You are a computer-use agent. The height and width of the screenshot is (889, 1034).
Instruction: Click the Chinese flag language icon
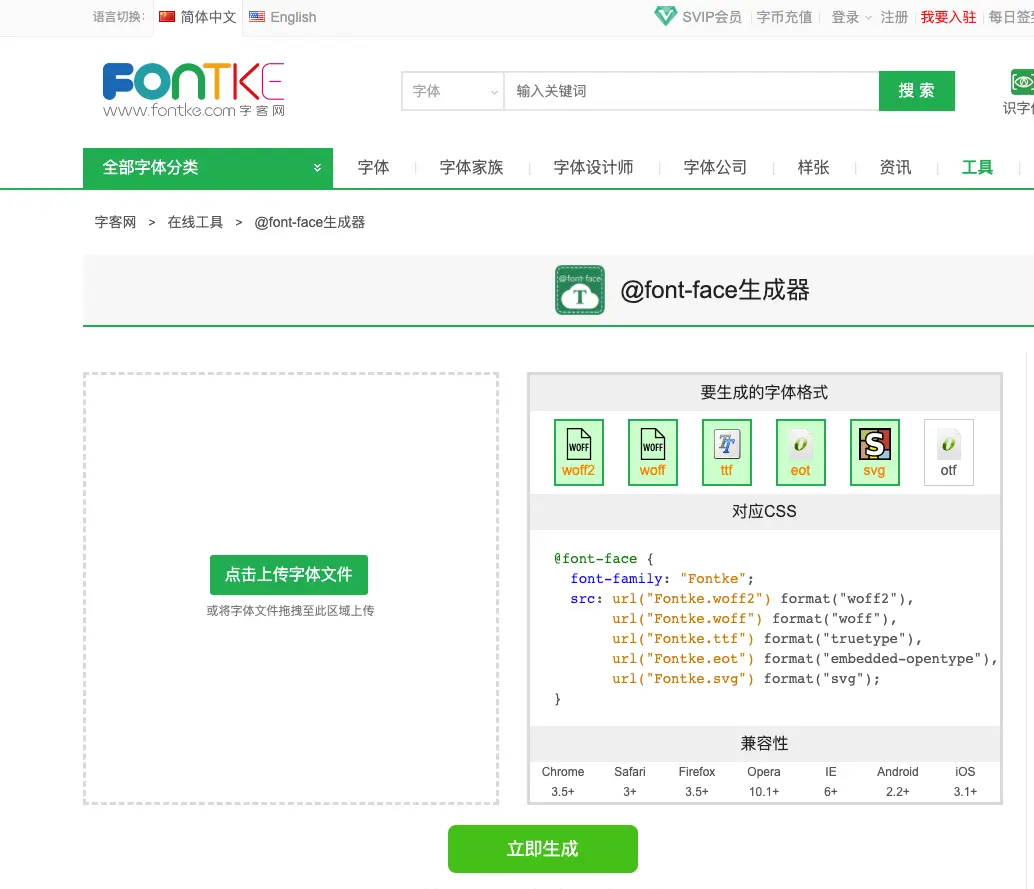(166, 16)
